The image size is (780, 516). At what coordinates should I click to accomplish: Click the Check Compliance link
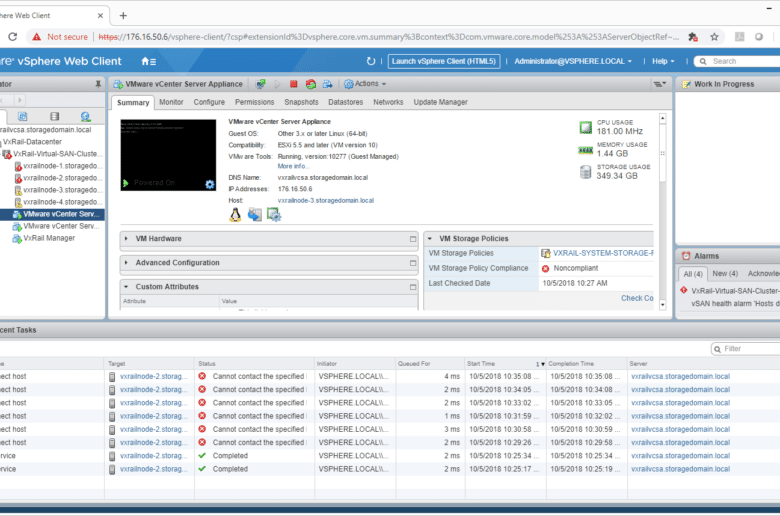tap(637, 298)
